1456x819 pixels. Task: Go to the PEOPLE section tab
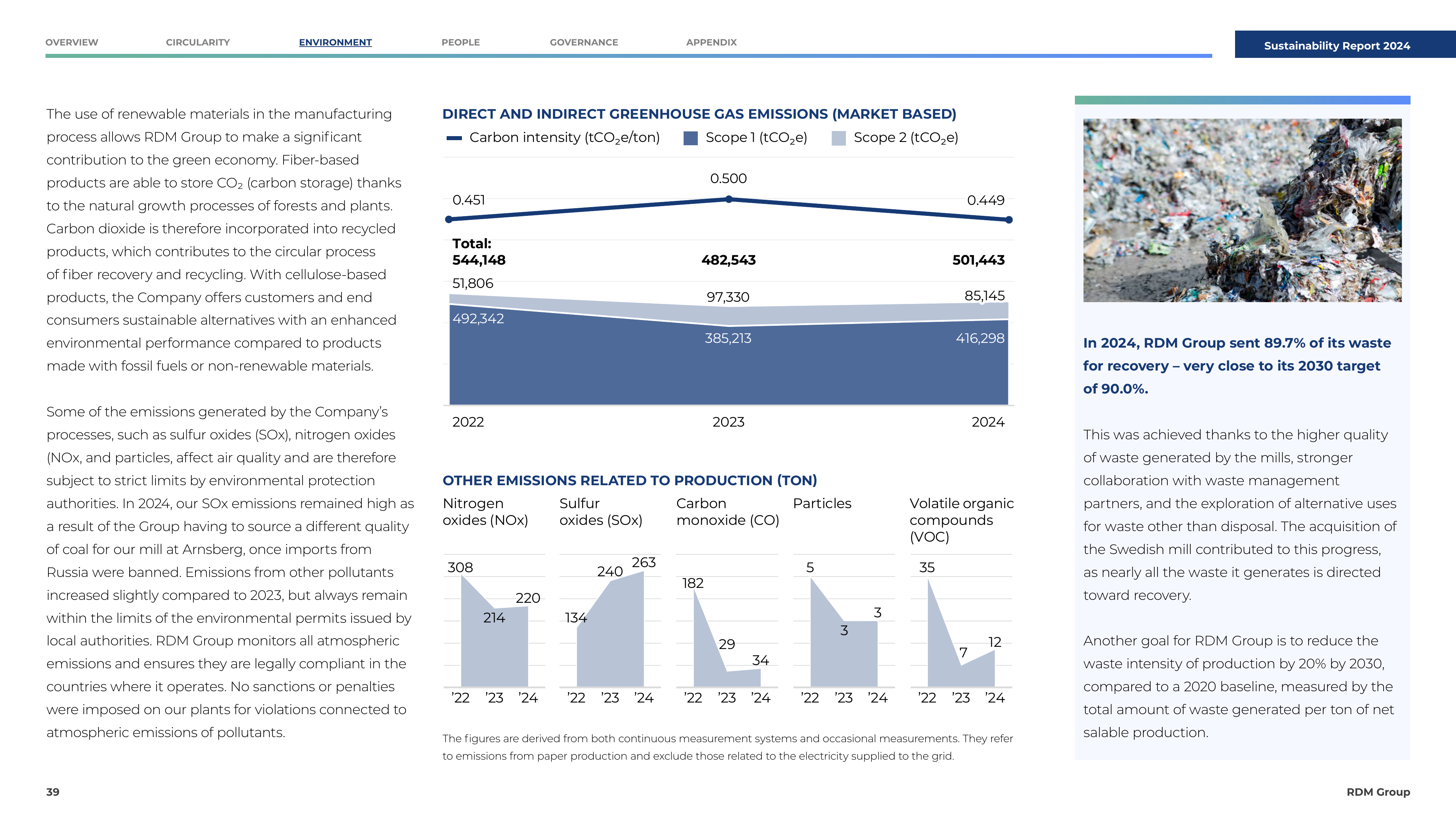point(461,42)
